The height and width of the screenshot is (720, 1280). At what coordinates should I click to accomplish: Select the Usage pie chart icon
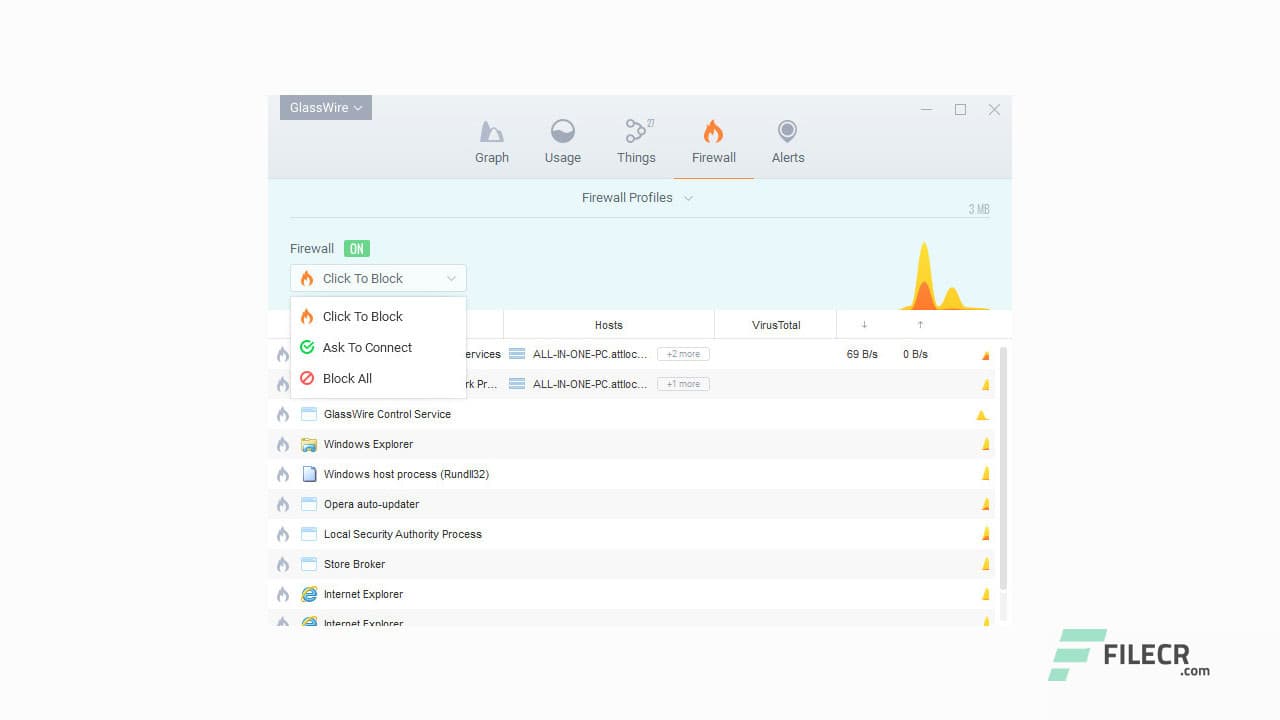pos(562,131)
